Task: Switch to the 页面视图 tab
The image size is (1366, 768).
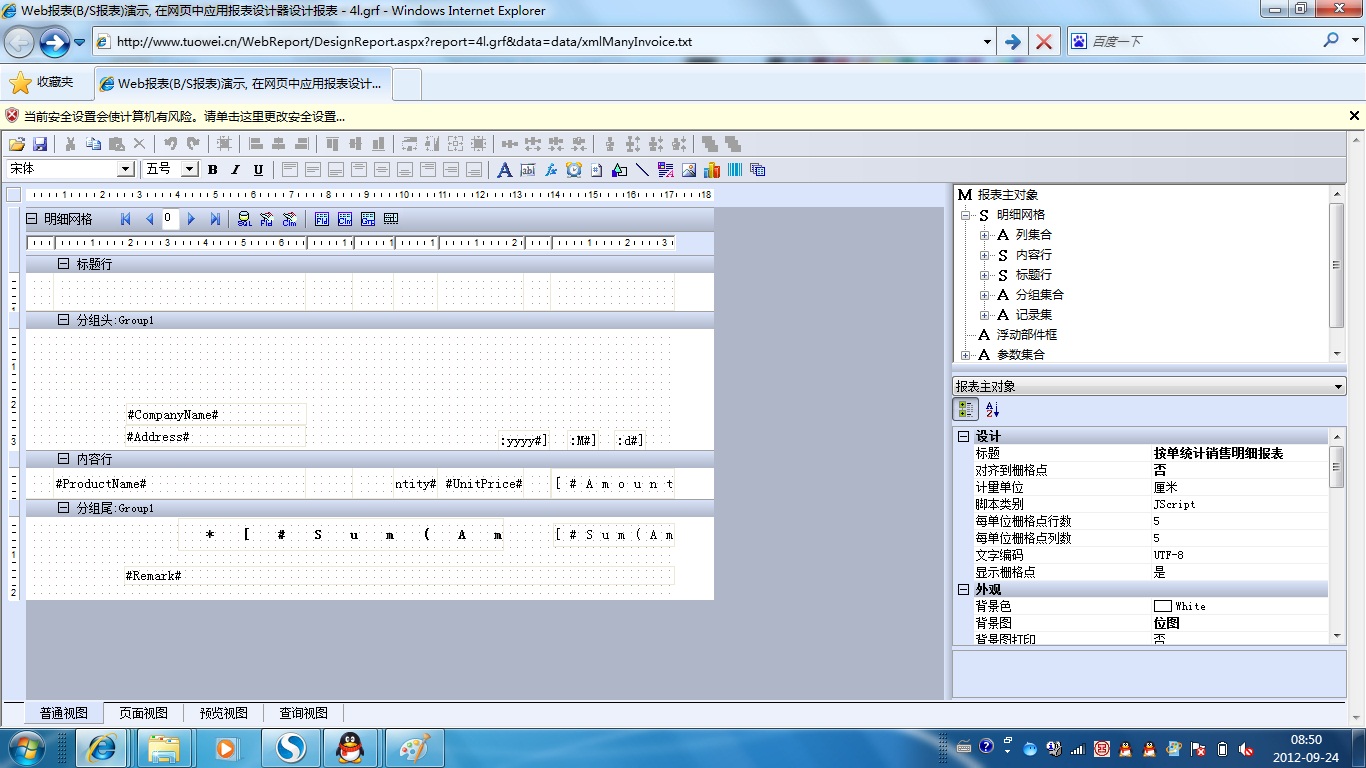Action: (143, 713)
